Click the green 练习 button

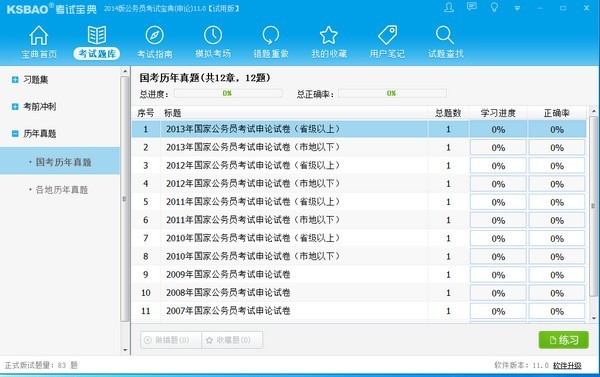(x=563, y=340)
